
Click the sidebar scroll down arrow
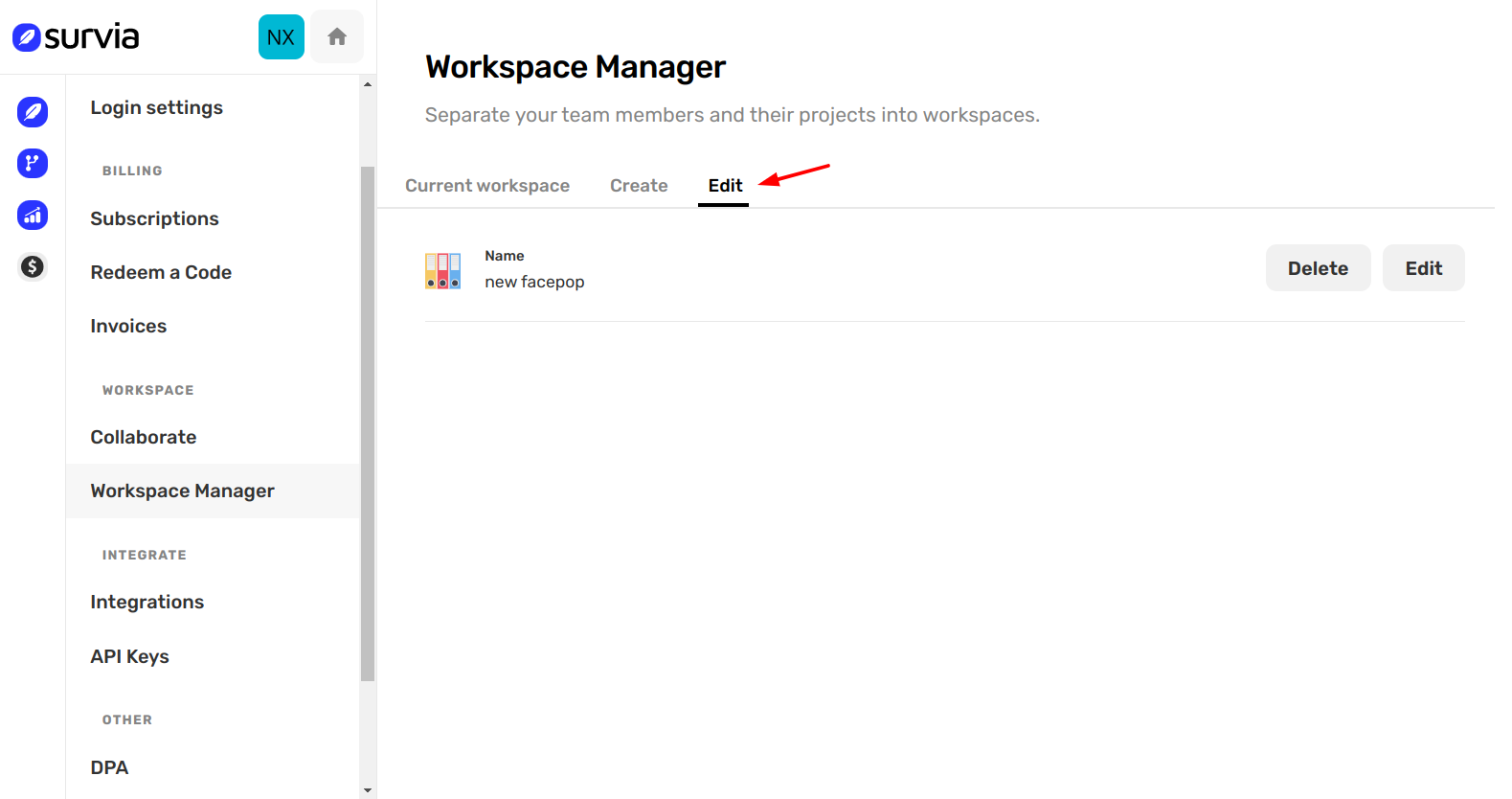pos(368,790)
